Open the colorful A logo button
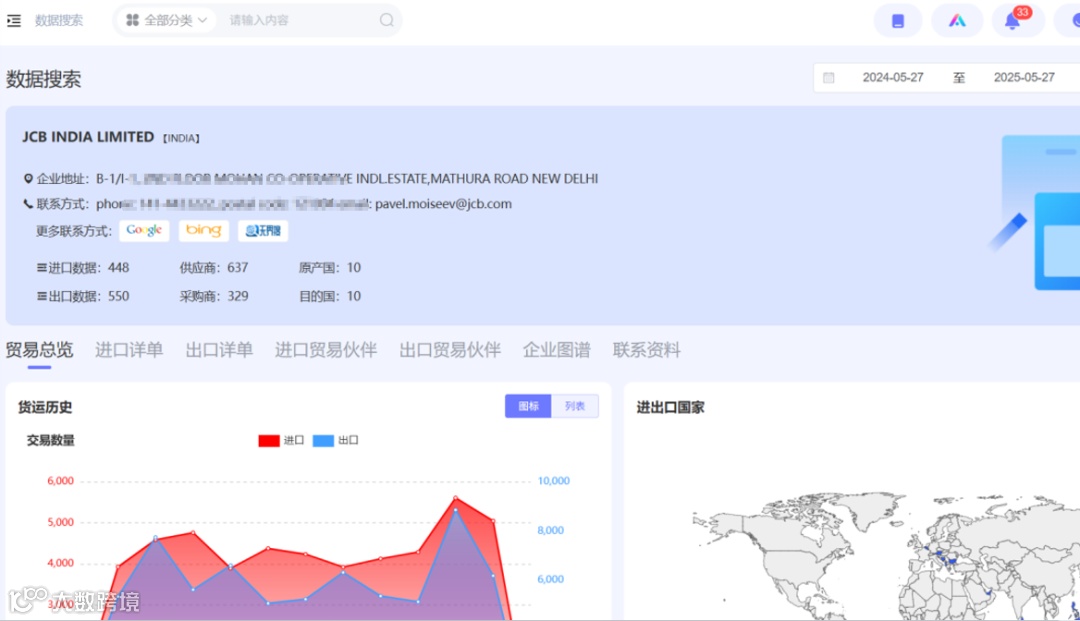The height and width of the screenshot is (621, 1080). coord(957,21)
